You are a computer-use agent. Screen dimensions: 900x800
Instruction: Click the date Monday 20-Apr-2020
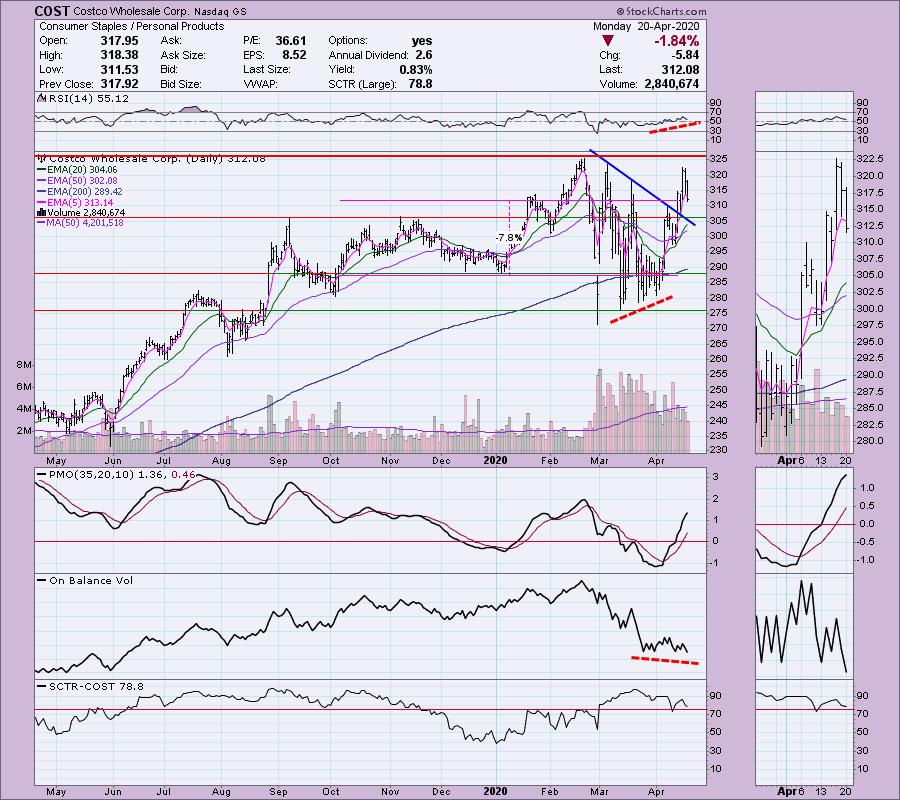click(646, 26)
